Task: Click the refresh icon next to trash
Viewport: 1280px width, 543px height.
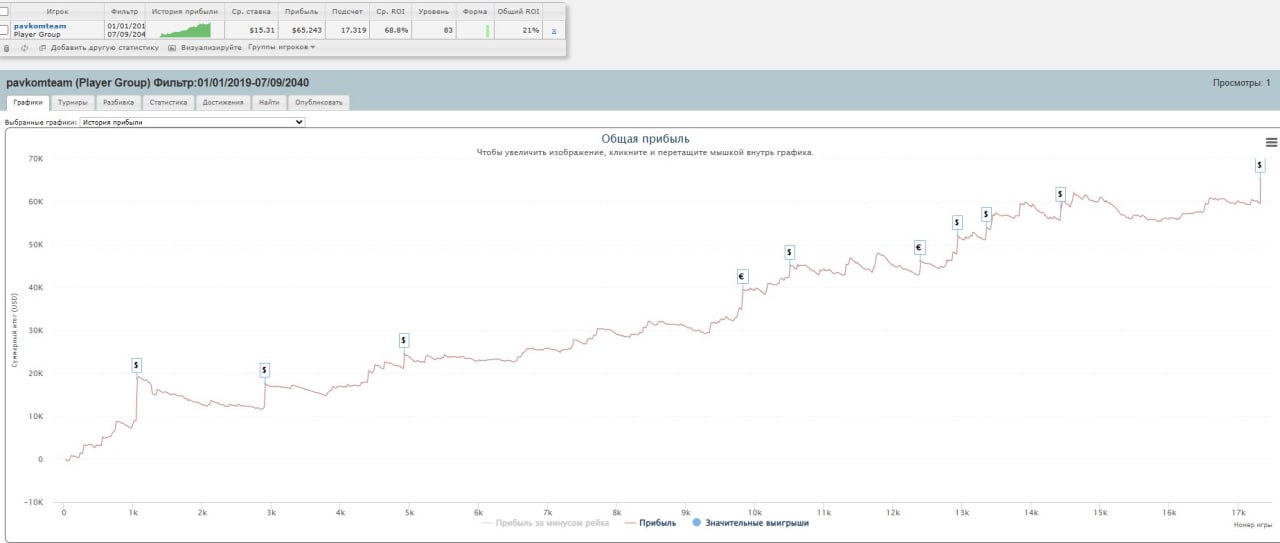Action: [25, 47]
